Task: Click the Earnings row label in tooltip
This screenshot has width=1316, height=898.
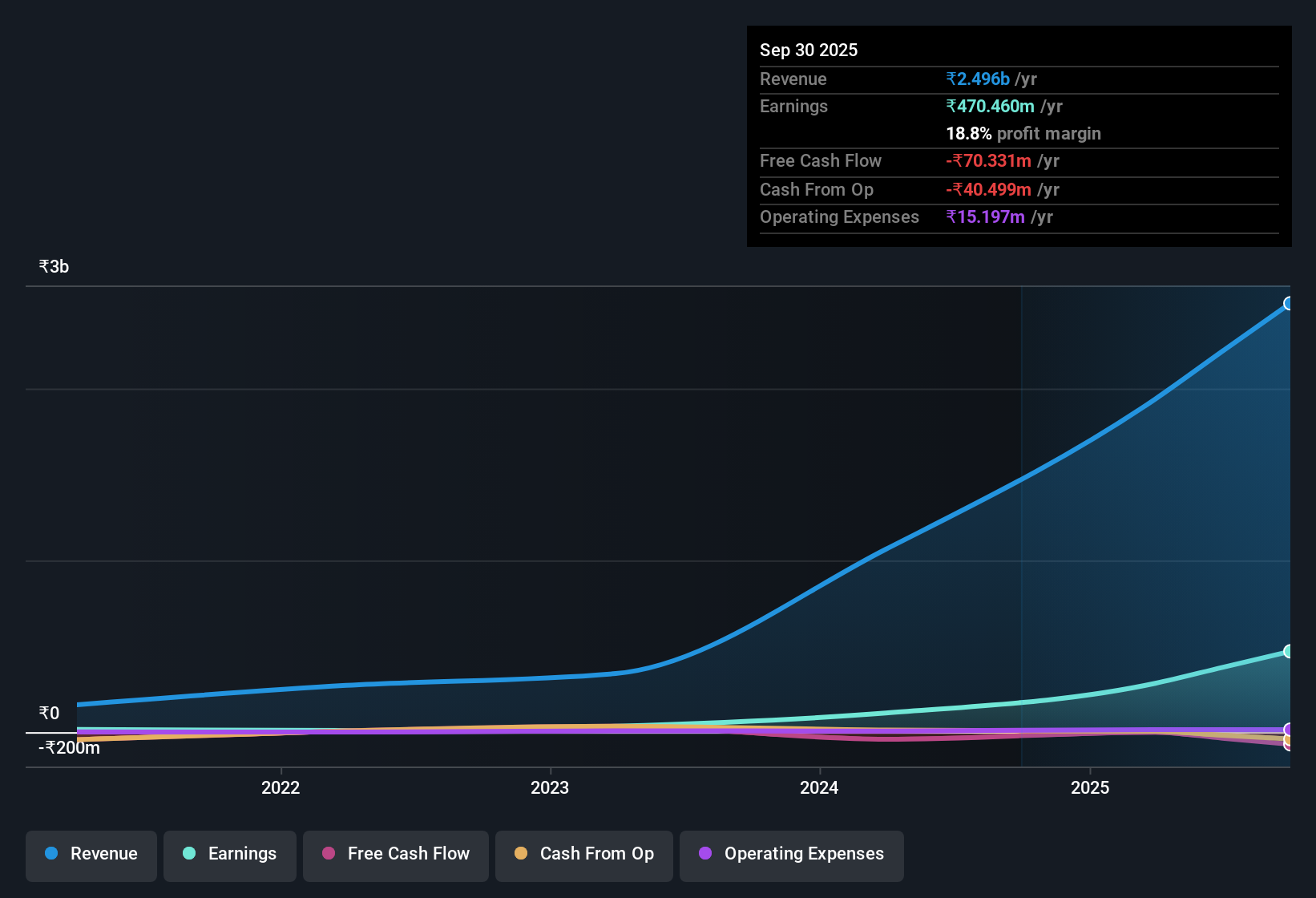Action: point(793,106)
